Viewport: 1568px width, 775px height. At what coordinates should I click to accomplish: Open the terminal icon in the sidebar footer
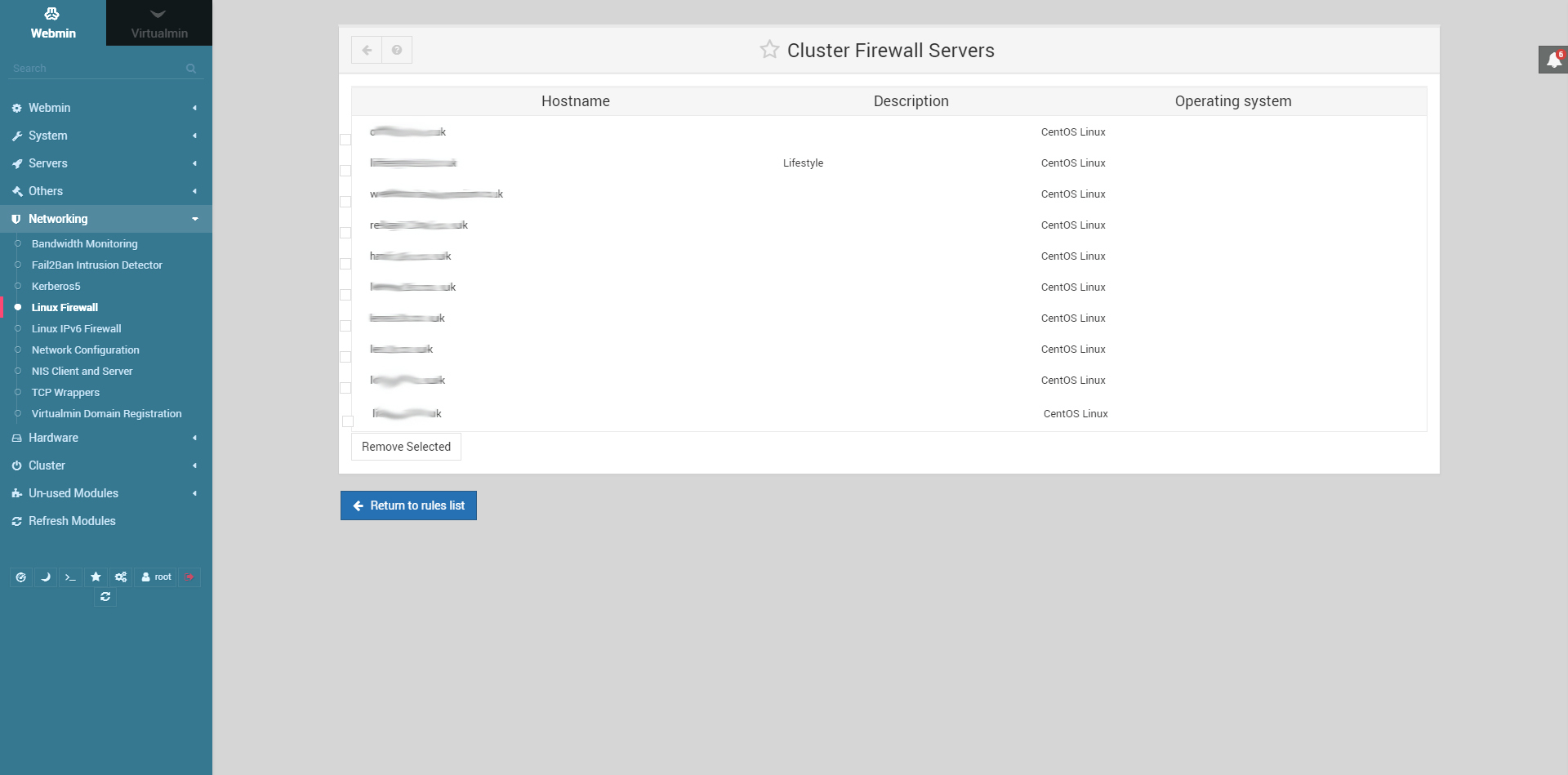(69, 577)
